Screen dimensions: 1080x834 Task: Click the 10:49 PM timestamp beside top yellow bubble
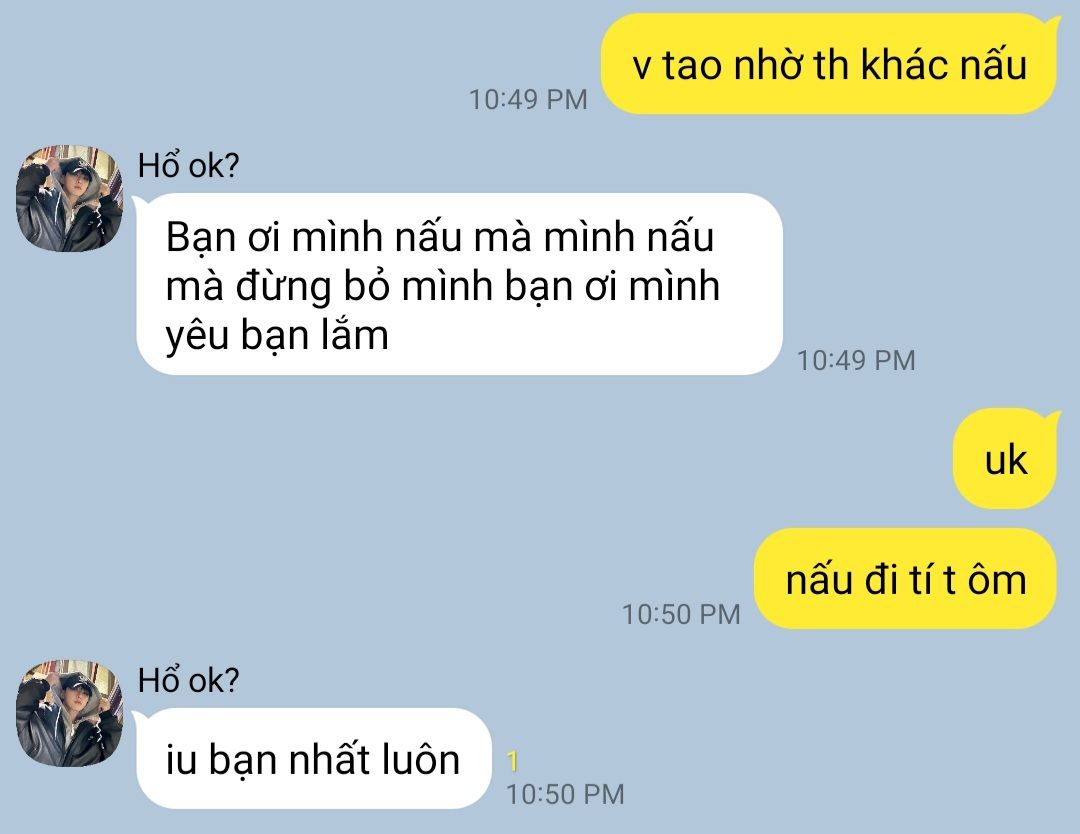[528, 100]
